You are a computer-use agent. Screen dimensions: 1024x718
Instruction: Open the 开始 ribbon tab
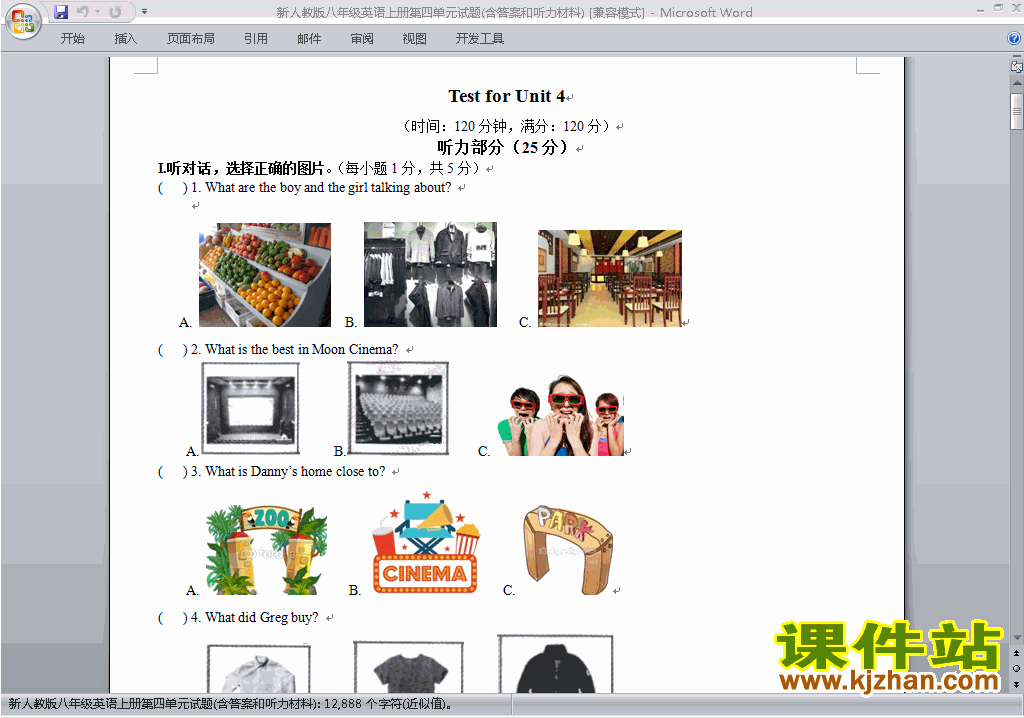click(x=72, y=39)
